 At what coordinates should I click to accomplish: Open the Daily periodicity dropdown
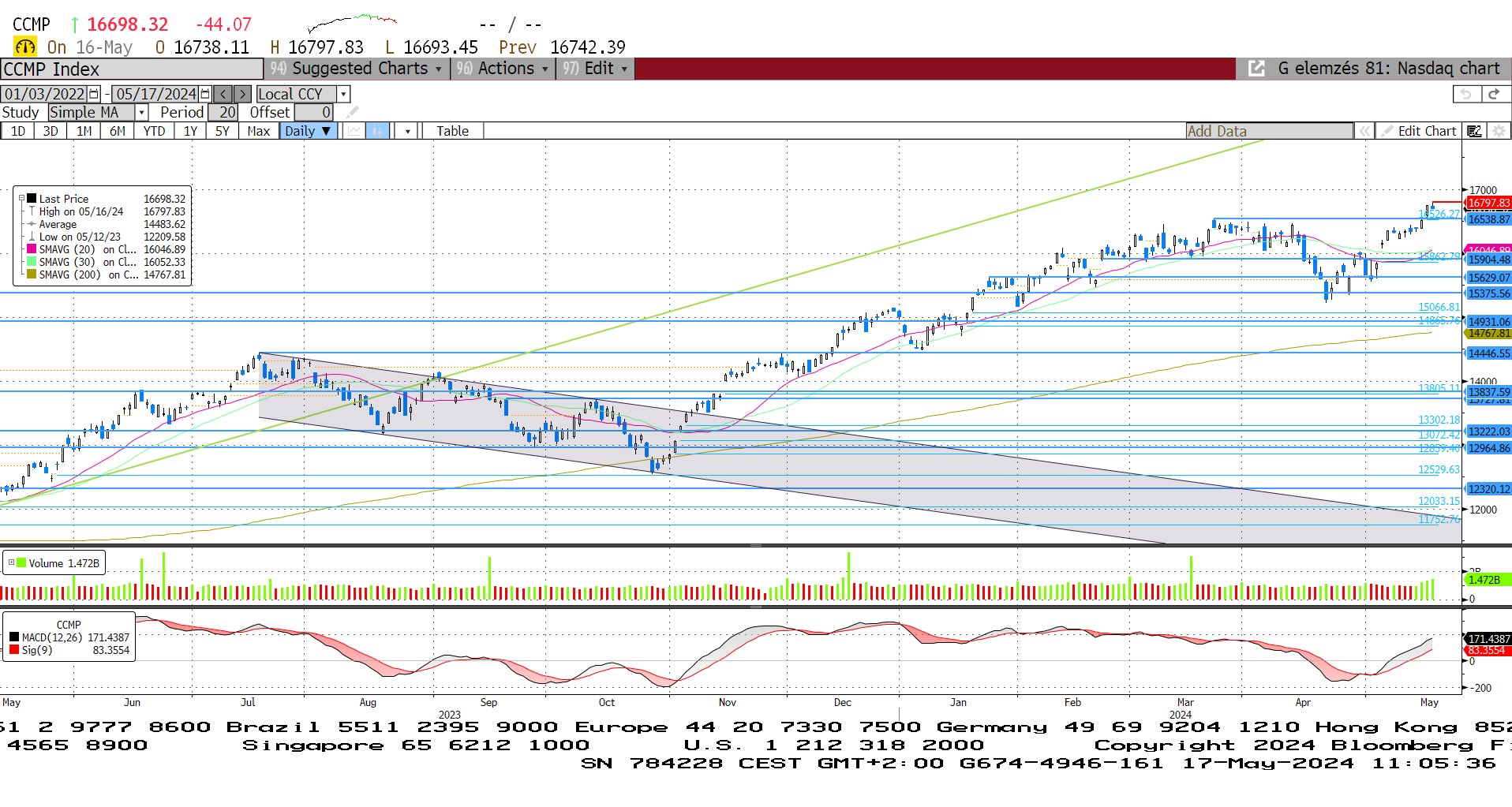point(309,131)
